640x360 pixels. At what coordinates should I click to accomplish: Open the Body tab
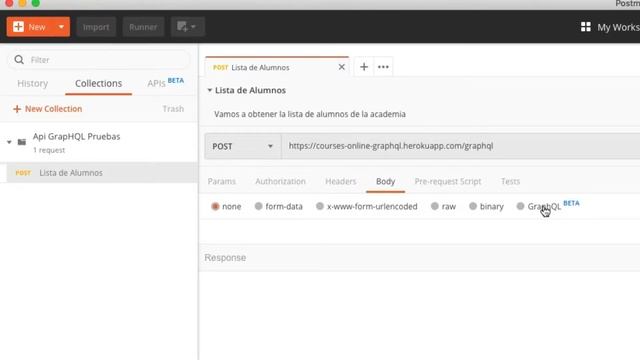385,181
